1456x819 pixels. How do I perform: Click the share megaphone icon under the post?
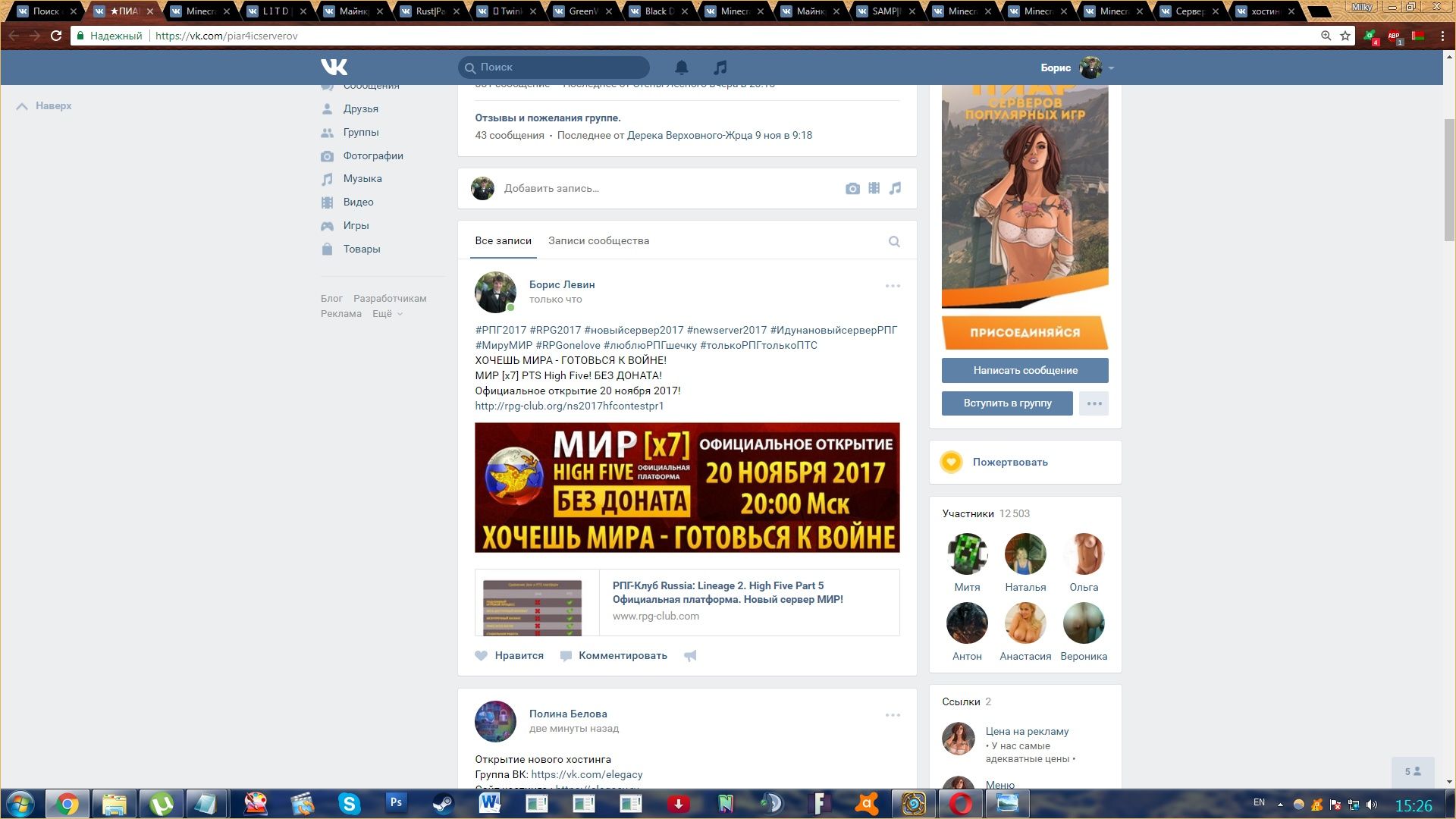tap(690, 656)
